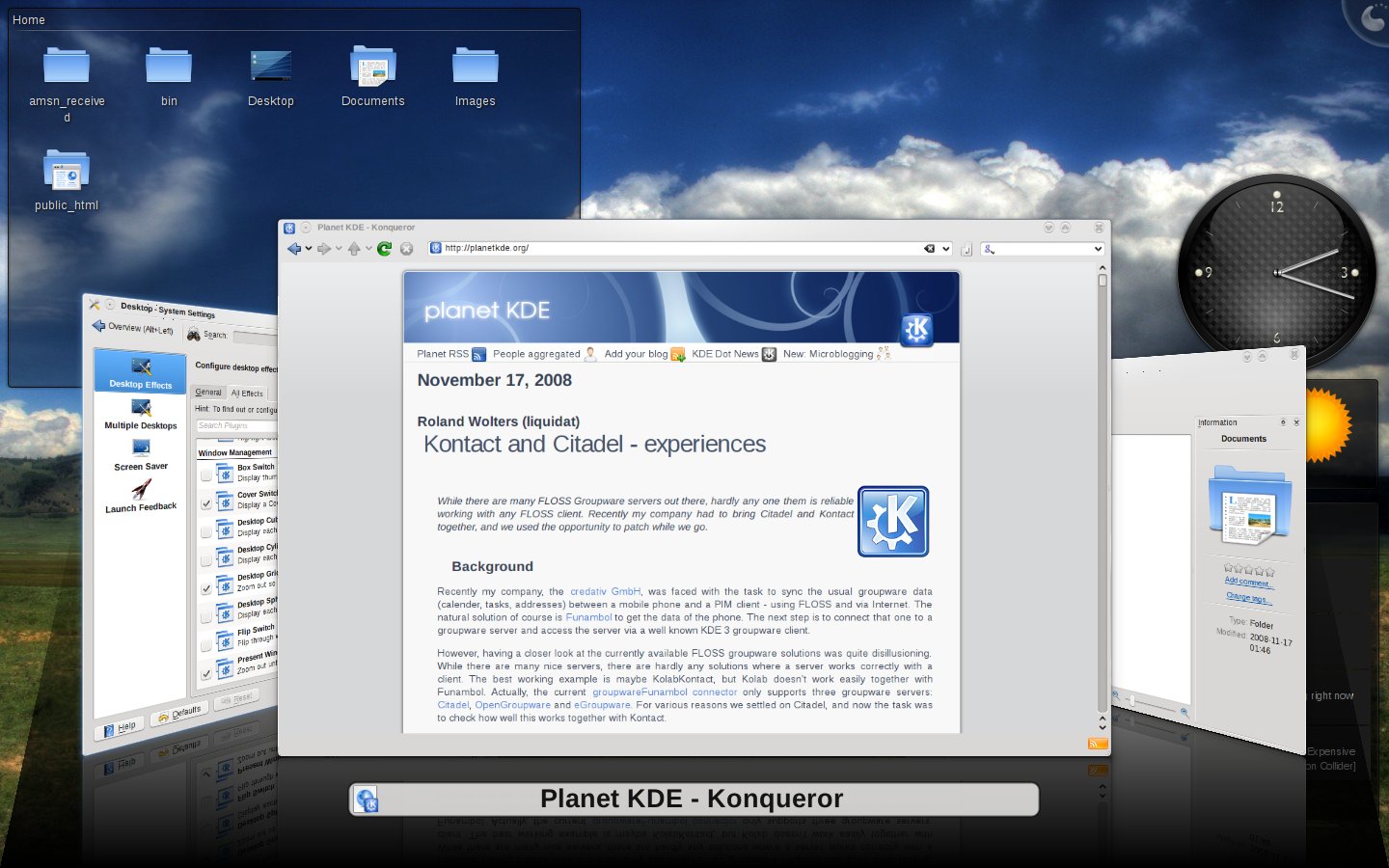Toggle the Desktop Grid effect checkbox

[x=205, y=587]
